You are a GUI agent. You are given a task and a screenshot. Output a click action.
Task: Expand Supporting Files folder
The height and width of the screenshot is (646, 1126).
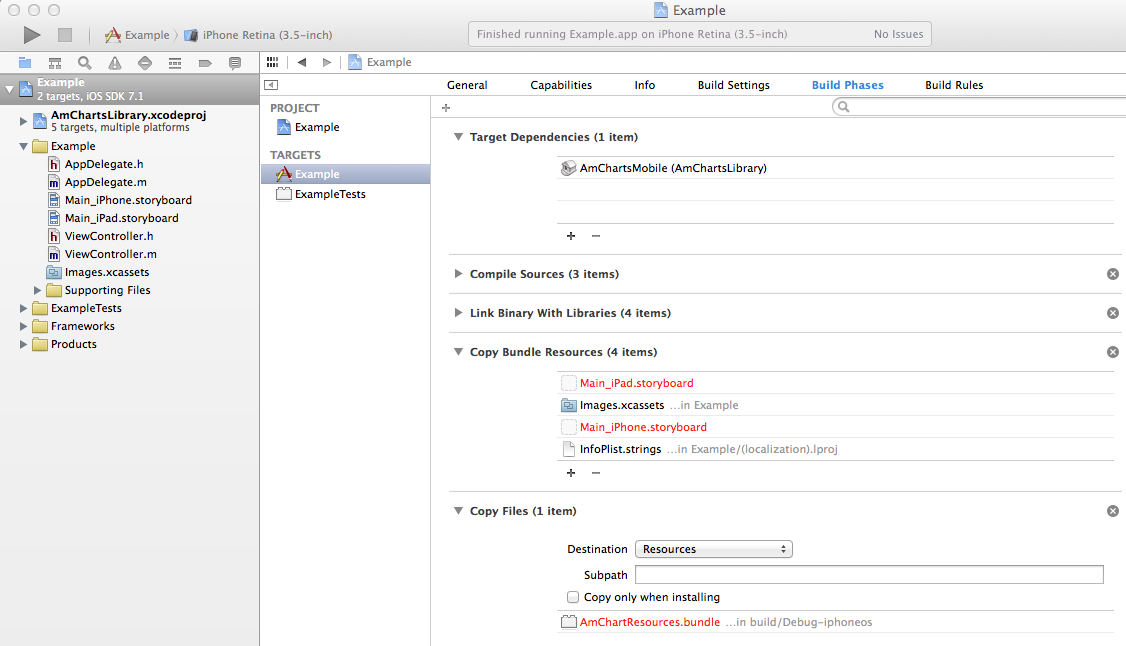[x=37, y=291]
